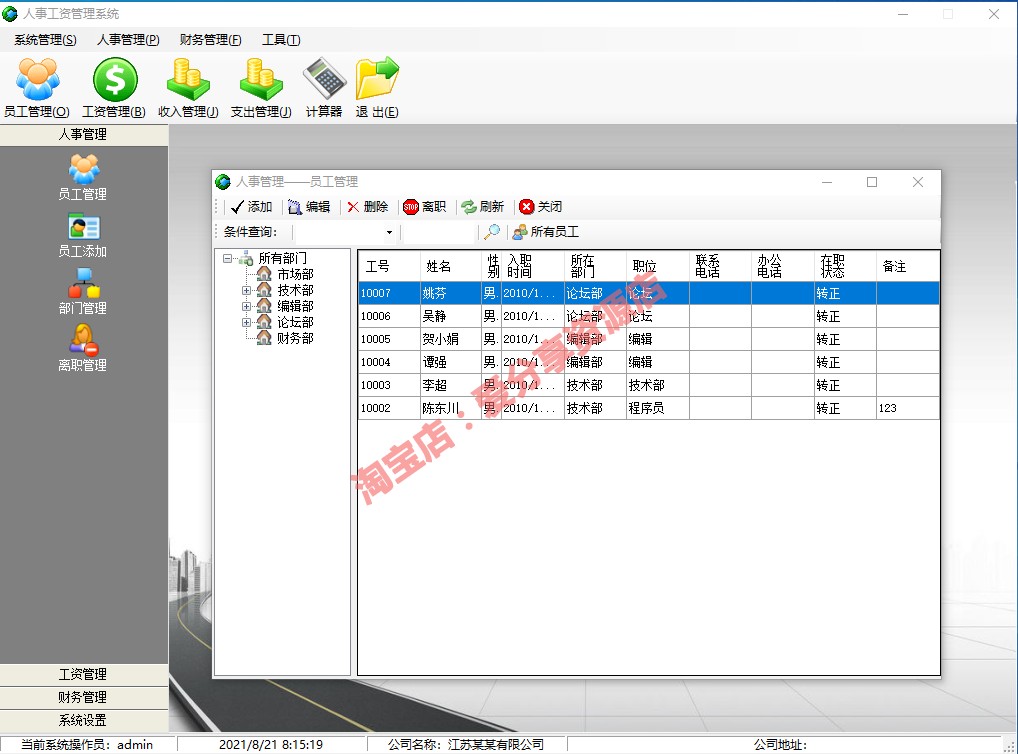1018x754 pixels.
Task: Switch to 工资管理 sidebar section
Action: pyautogui.click(x=84, y=675)
